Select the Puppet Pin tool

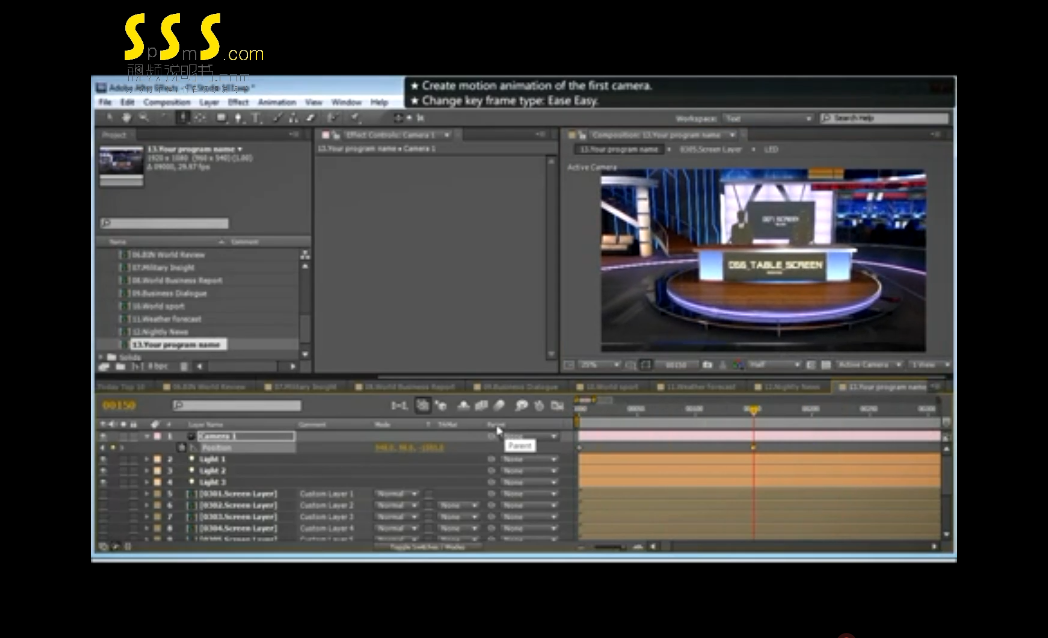pyautogui.click(x=355, y=118)
